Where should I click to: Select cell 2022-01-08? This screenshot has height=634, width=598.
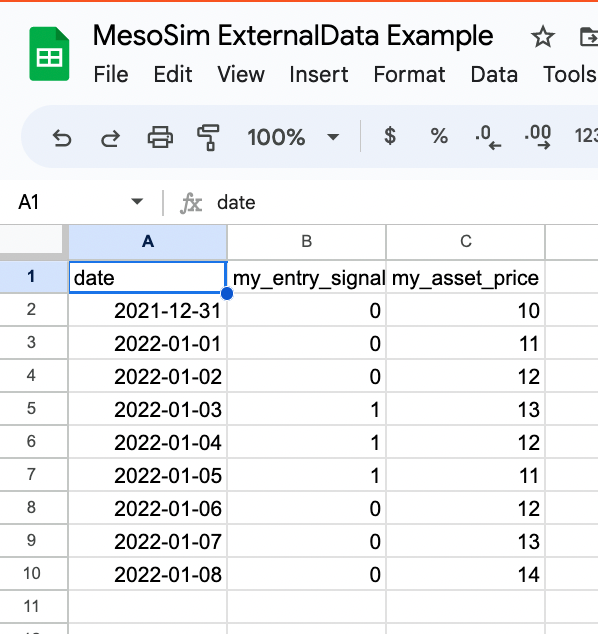tap(148, 574)
